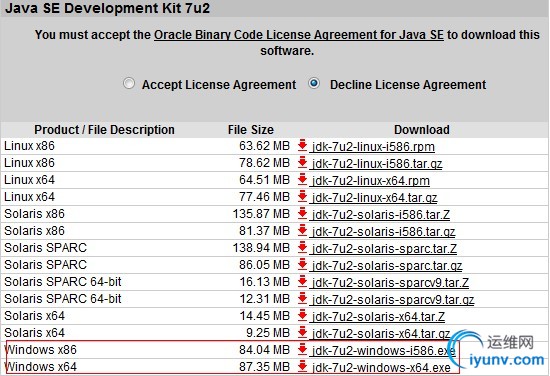Image resolution: width=550 pixels, height=376 pixels.
Task: Click red download arrow for solaris-x64.tar.Z
Action: 302,315
